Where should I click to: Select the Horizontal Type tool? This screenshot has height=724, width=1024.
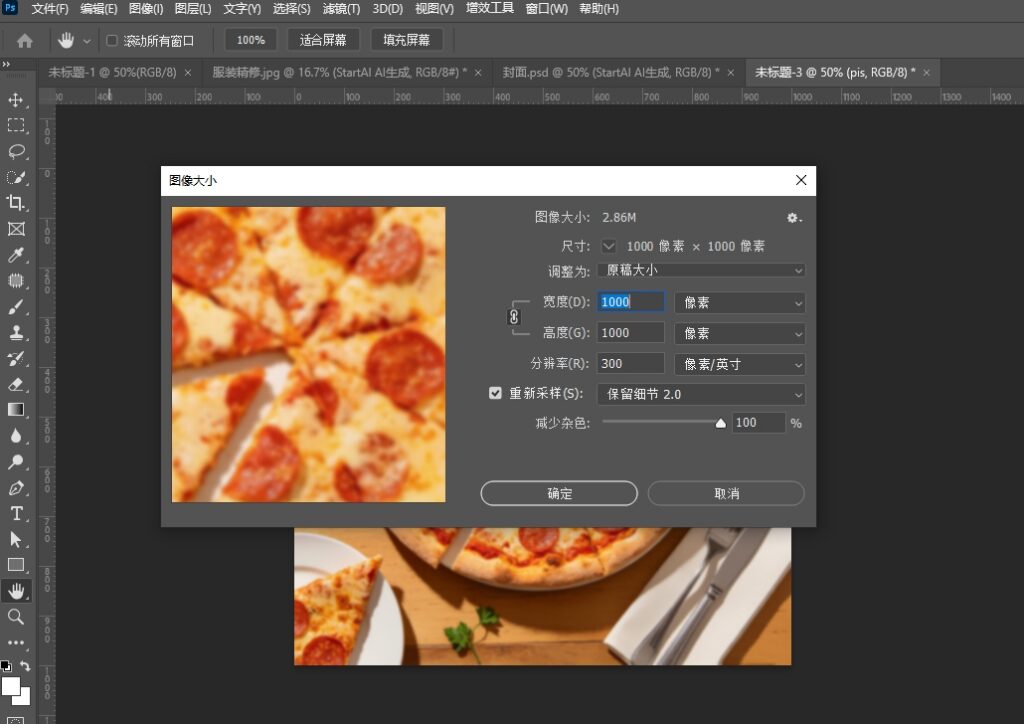[16, 513]
